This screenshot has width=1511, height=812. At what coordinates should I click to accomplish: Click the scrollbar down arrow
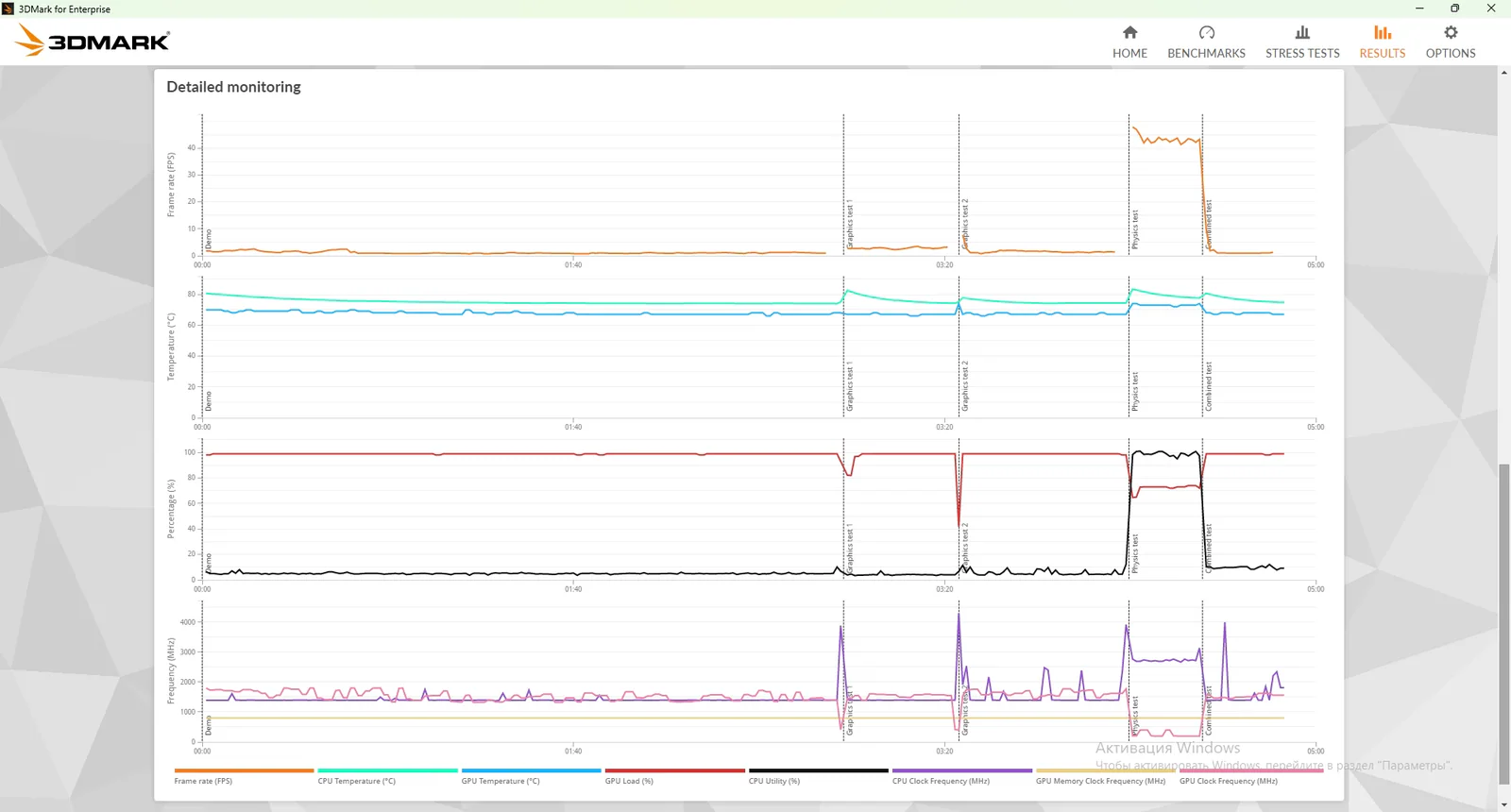1503,804
